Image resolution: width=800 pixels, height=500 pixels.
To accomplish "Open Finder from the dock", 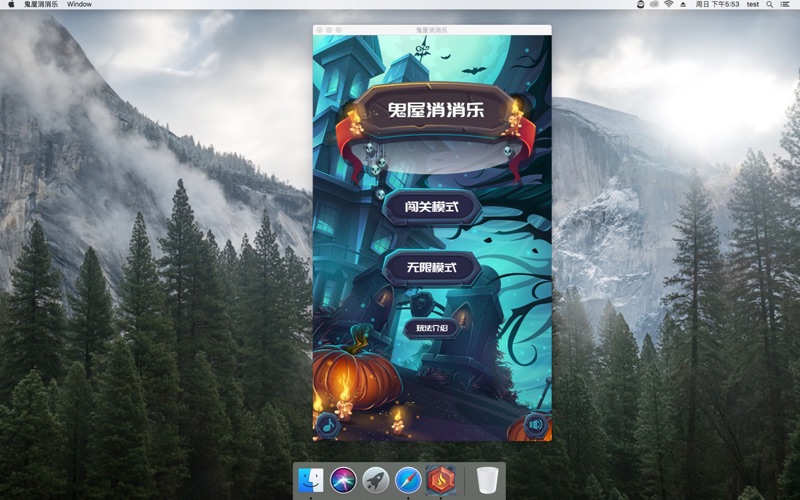I will coord(311,480).
